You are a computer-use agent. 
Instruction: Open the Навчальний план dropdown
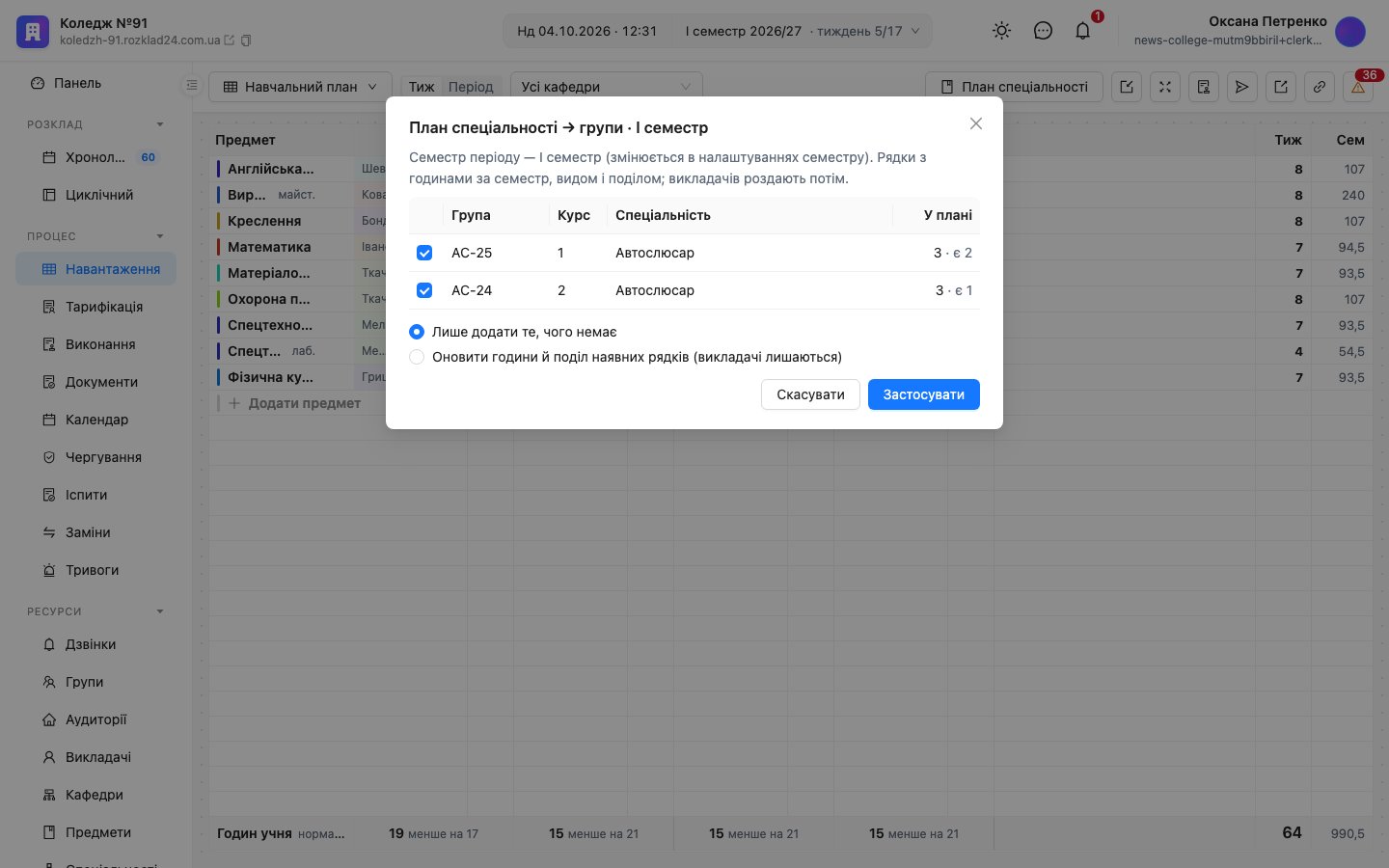(x=300, y=87)
